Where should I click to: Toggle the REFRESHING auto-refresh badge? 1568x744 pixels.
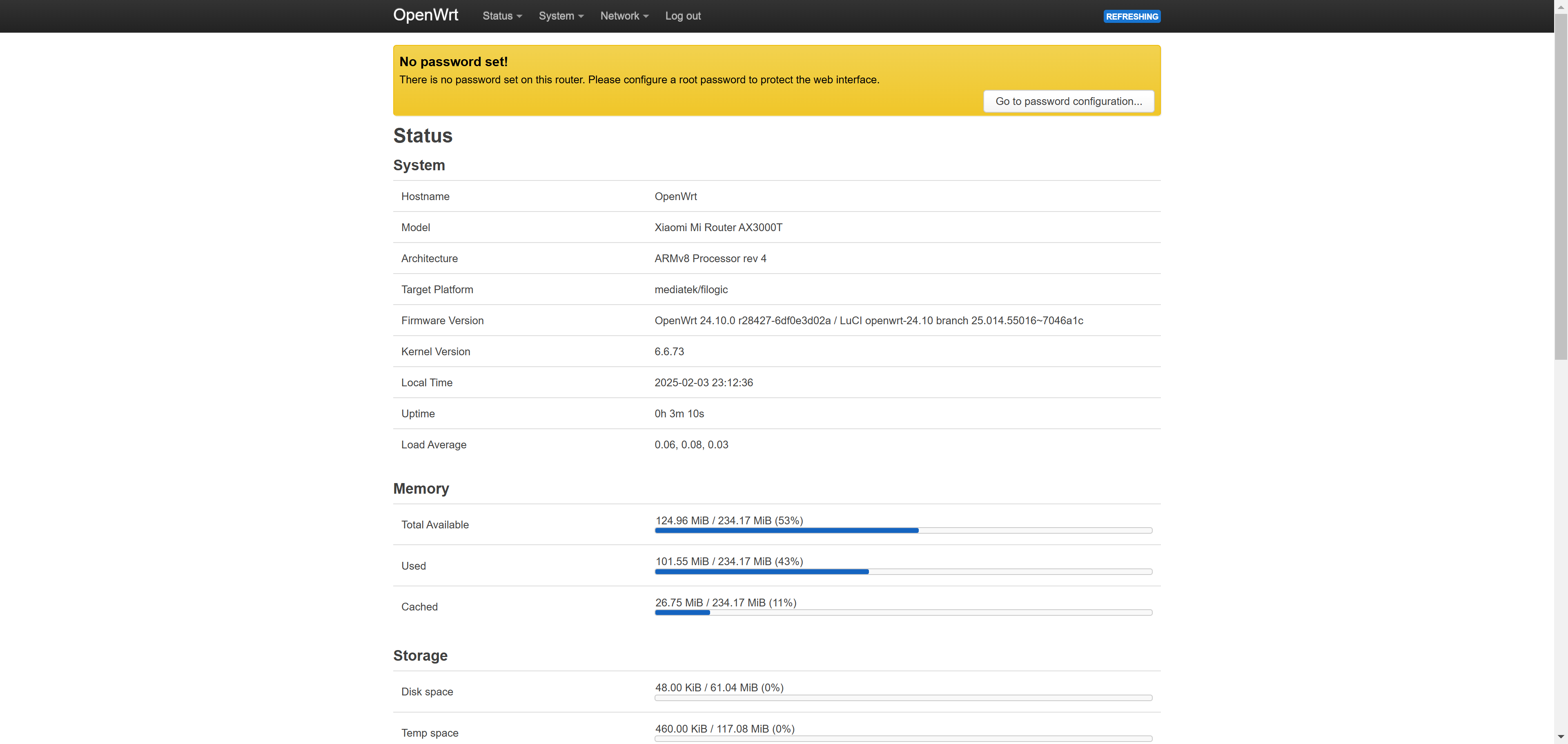click(1131, 16)
